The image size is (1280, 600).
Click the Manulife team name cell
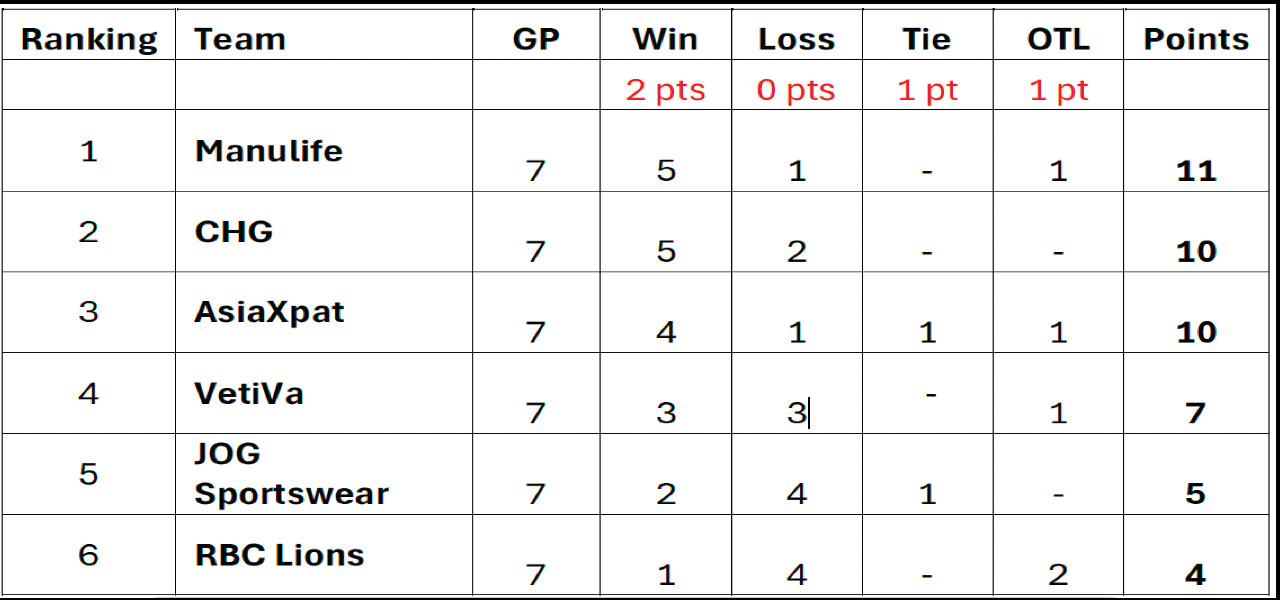point(269,151)
